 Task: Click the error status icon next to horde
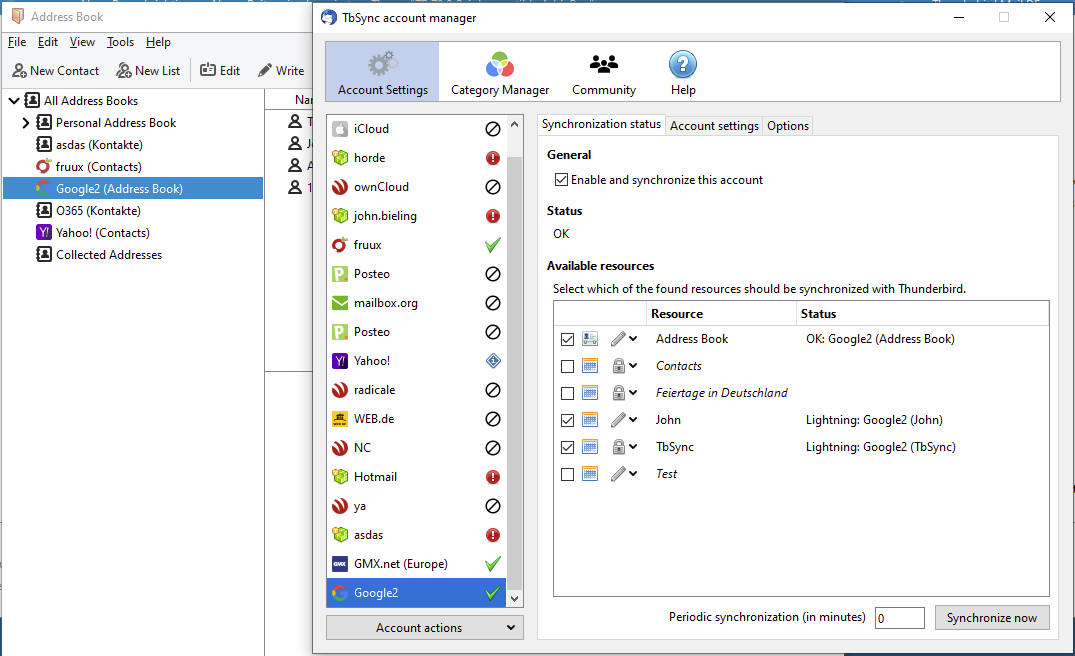point(492,158)
